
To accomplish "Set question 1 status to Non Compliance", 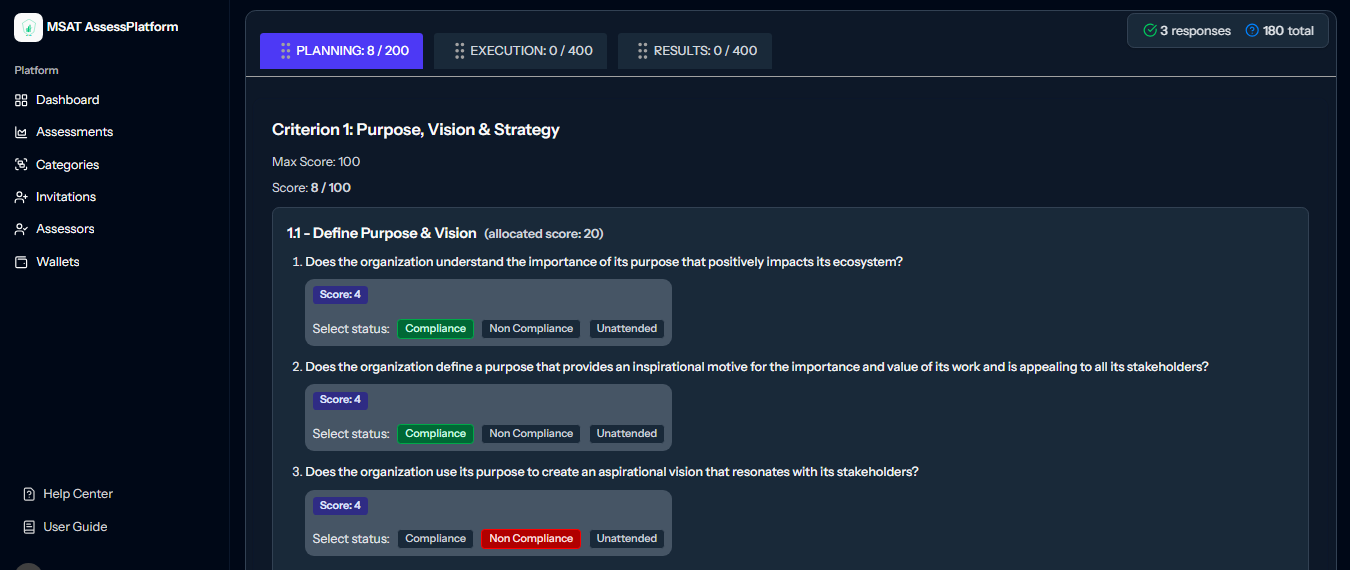I will 531,329.
